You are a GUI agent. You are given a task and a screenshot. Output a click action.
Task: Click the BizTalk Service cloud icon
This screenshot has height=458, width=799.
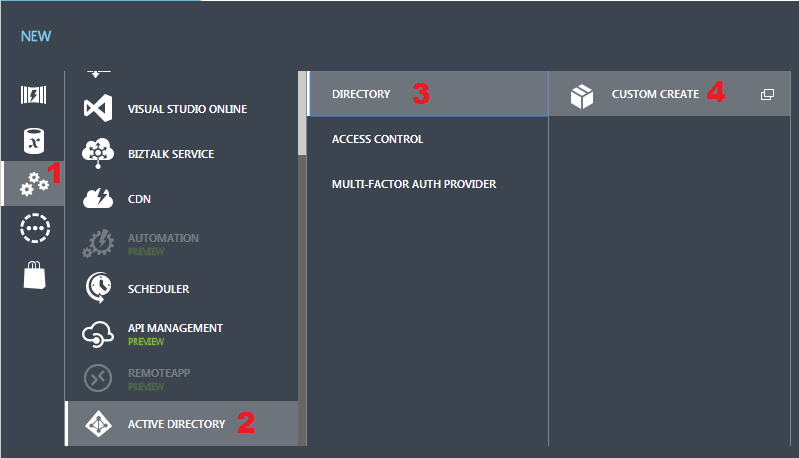click(x=98, y=153)
